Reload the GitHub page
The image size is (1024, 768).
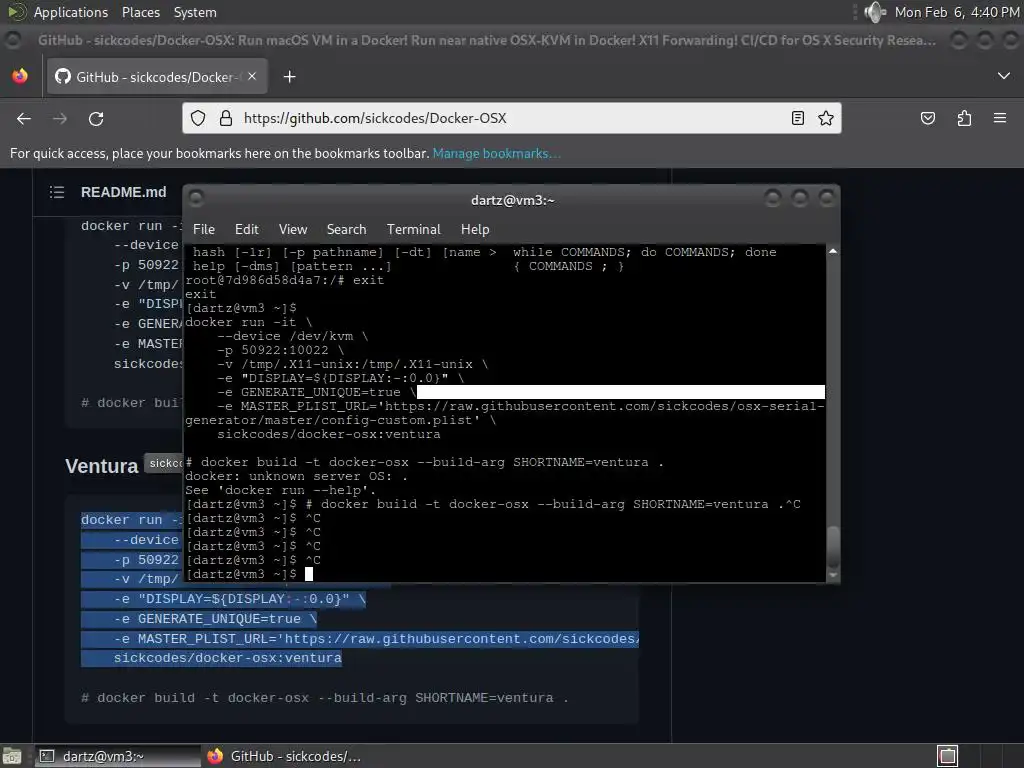pyautogui.click(x=96, y=118)
